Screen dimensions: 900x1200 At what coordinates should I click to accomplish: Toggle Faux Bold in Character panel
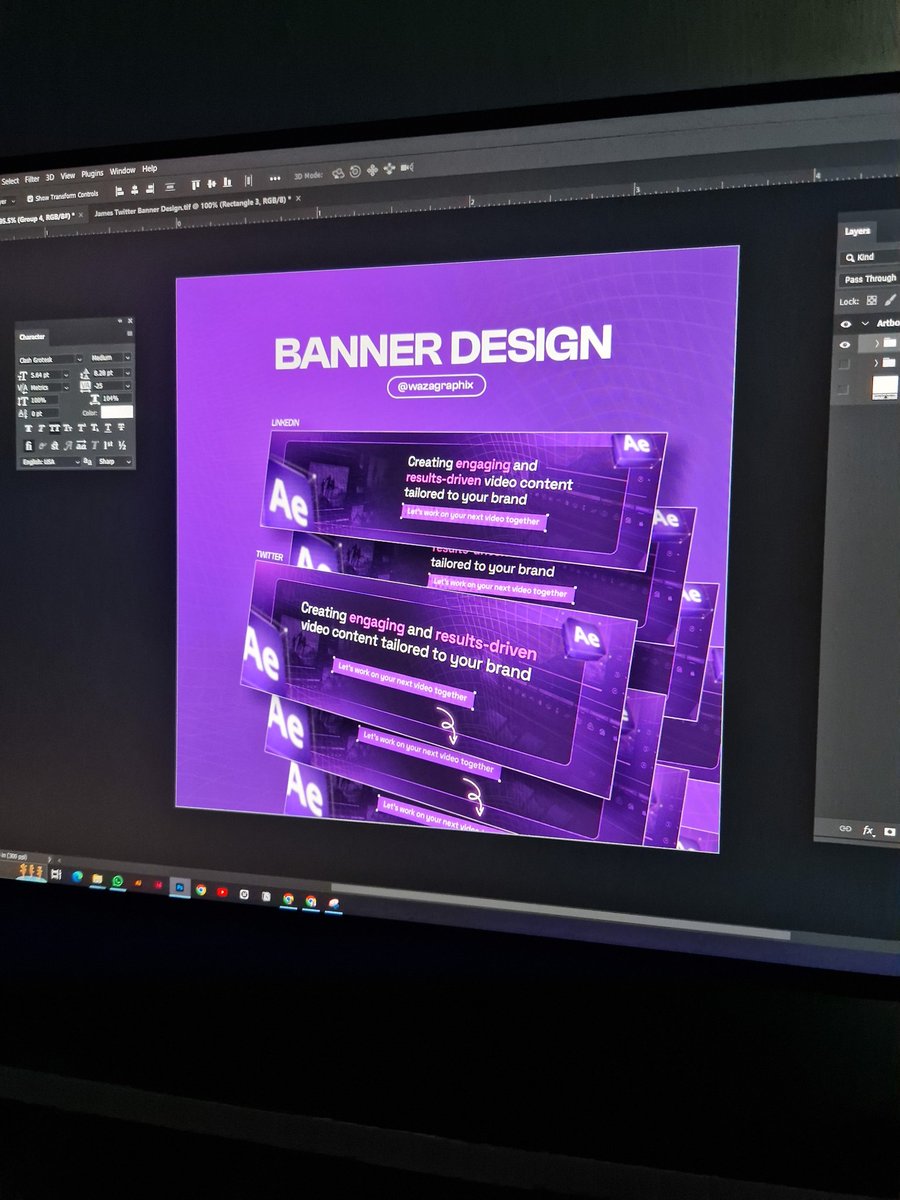pyautogui.click(x=28, y=428)
